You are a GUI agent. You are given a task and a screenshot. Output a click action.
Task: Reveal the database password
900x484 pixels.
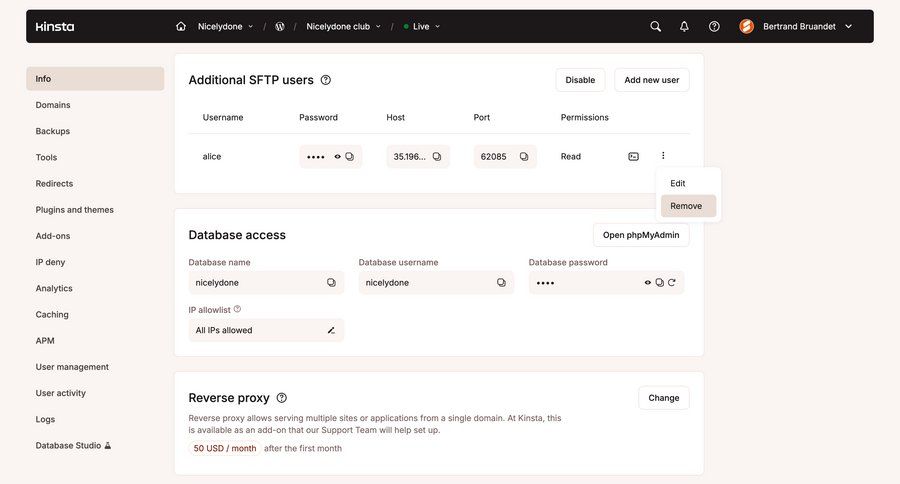tap(647, 282)
